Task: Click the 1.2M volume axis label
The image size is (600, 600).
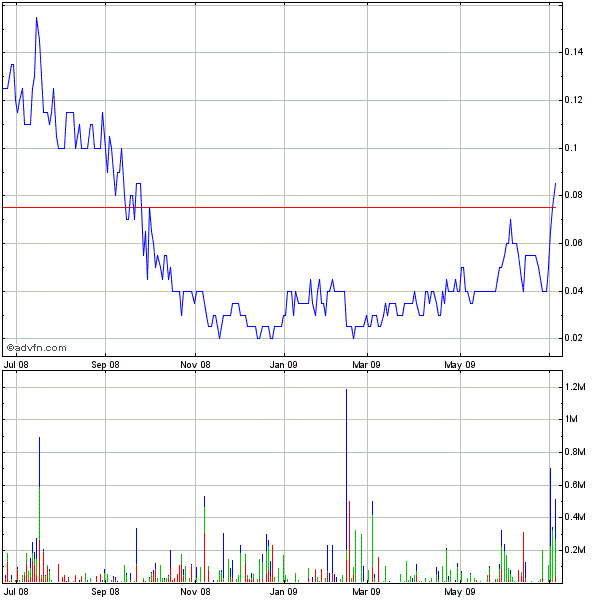Action: 573,386
